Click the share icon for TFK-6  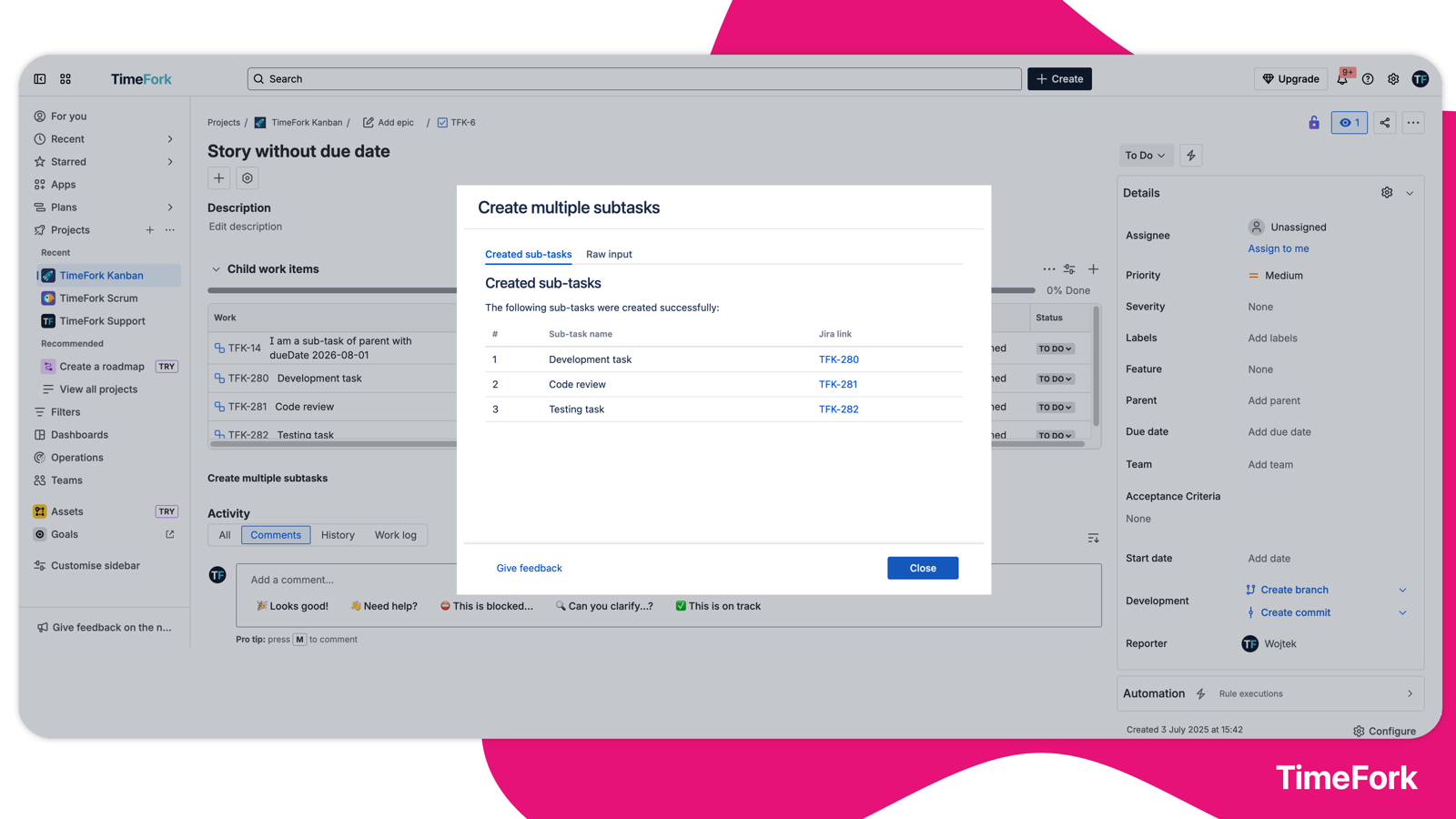pyautogui.click(x=1384, y=122)
